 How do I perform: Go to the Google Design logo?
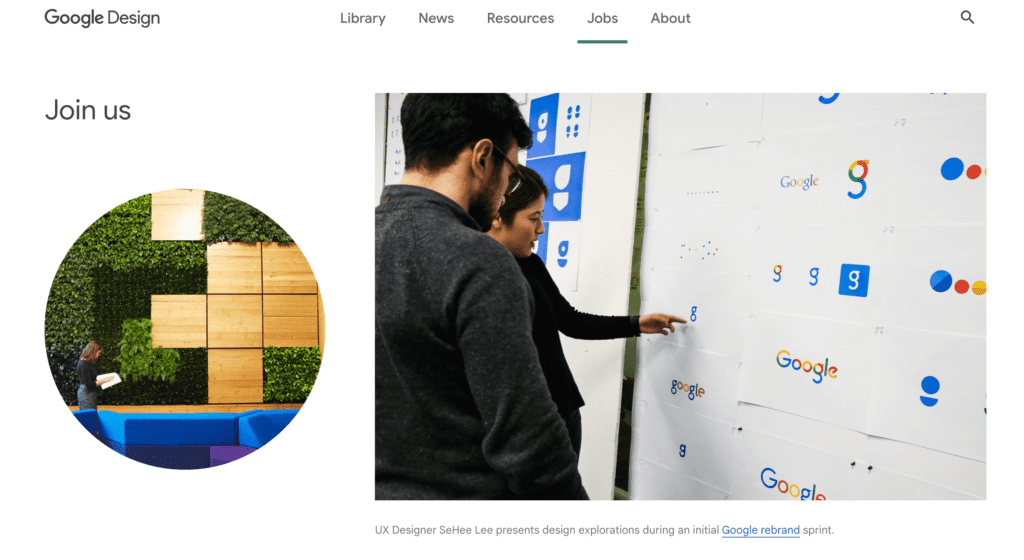click(102, 18)
